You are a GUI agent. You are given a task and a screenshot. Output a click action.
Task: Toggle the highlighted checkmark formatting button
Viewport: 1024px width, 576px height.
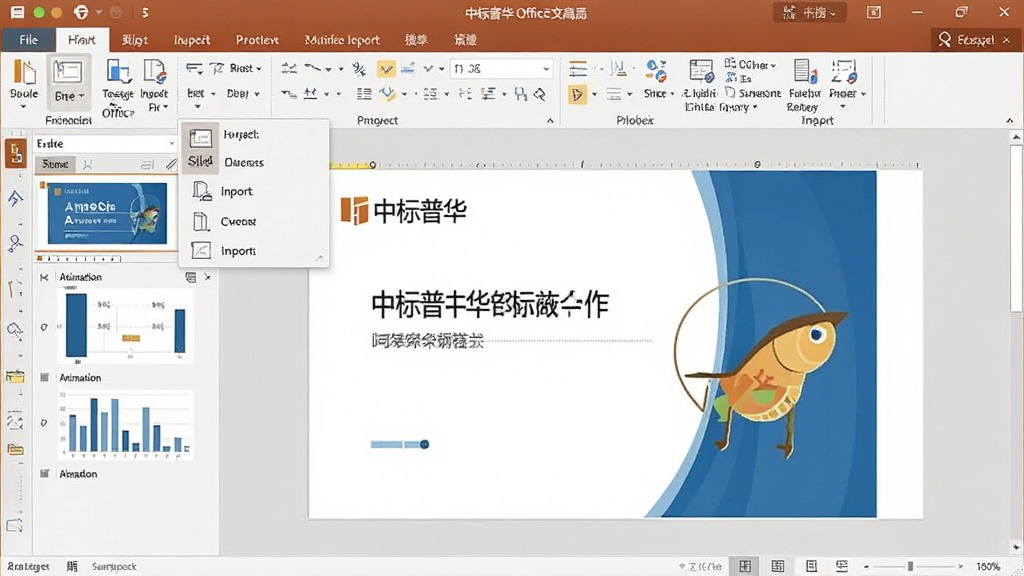click(386, 69)
